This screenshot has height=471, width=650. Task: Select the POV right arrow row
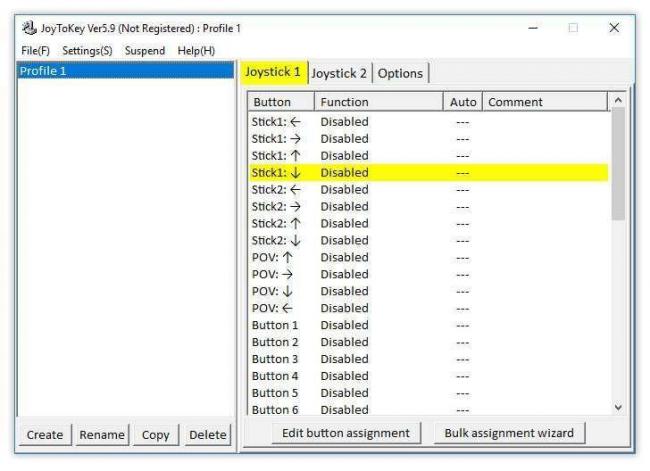click(429, 274)
